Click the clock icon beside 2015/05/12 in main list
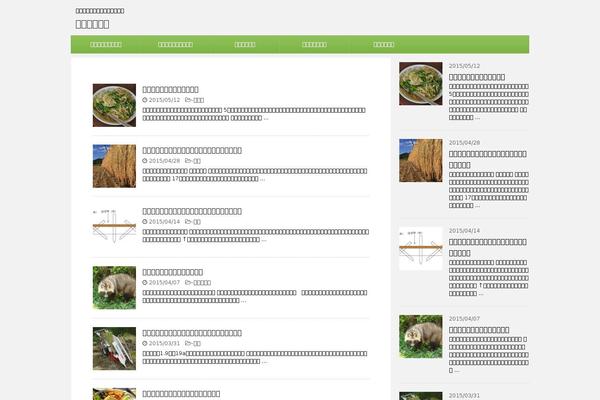This screenshot has width=600, height=400. click(x=145, y=100)
